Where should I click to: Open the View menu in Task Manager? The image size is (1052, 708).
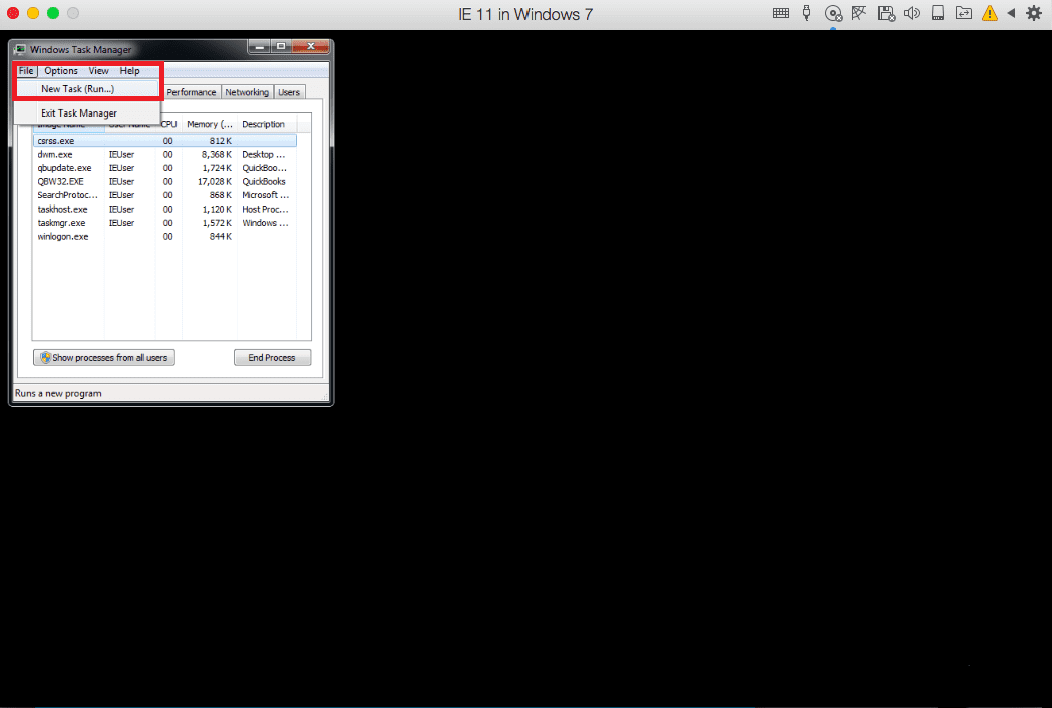point(98,70)
